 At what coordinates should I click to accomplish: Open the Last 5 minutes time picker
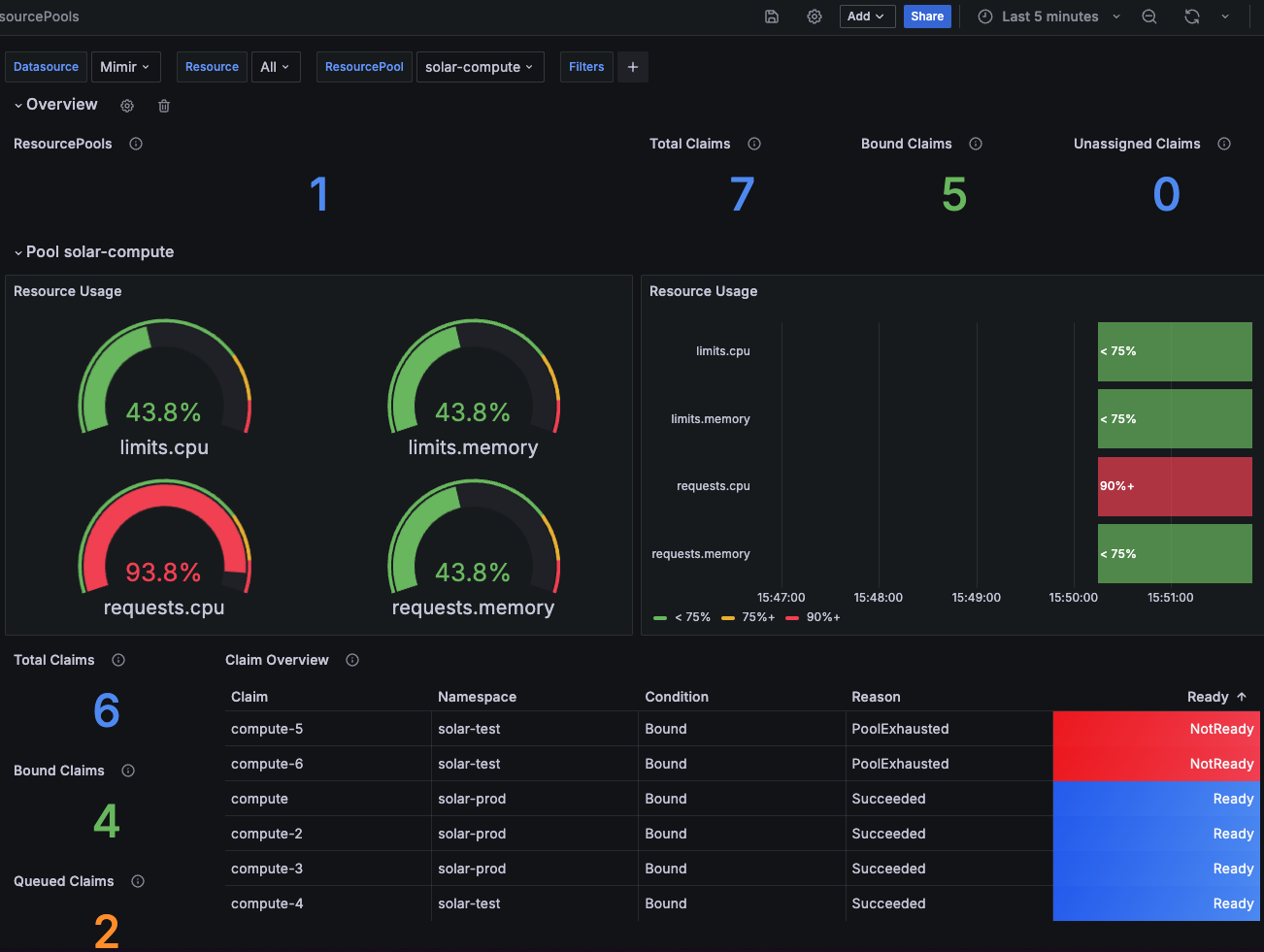(1048, 16)
